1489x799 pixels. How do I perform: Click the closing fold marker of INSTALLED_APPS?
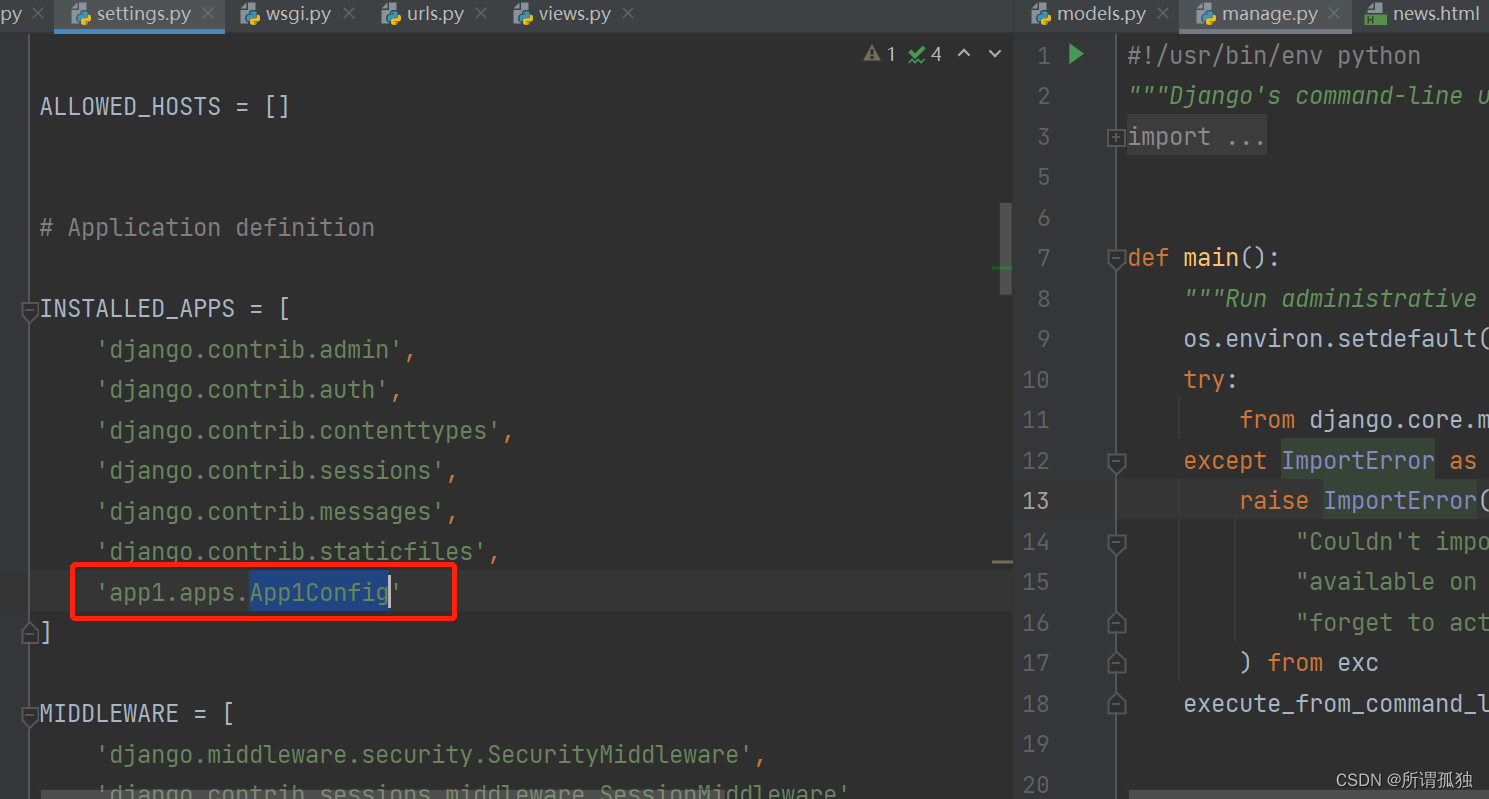30,633
